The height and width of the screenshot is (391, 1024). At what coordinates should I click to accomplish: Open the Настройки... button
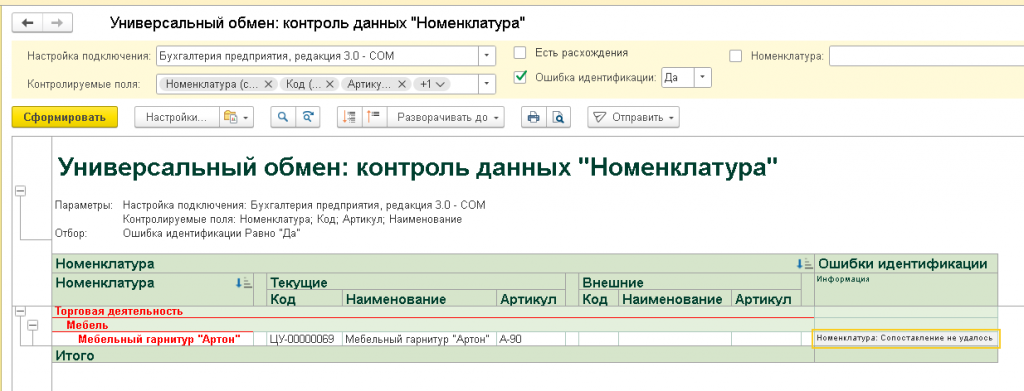(176, 117)
